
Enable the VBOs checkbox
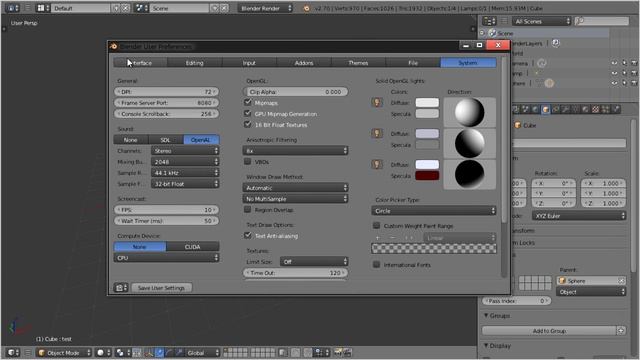[x=248, y=161]
